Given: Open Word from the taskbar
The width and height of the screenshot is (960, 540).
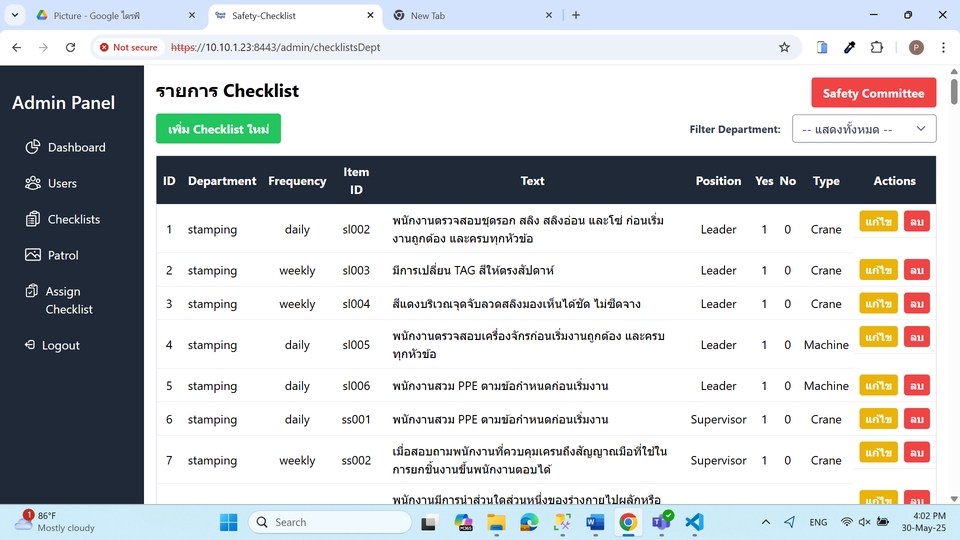Looking at the screenshot, I should click(x=594, y=522).
